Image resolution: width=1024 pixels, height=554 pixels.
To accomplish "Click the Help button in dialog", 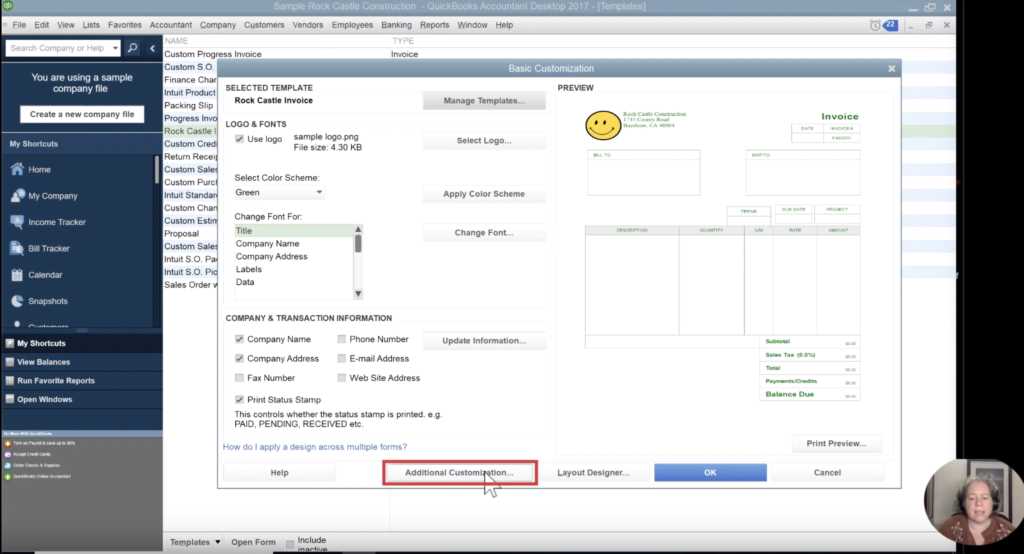I will pyautogui.click(x=280, y=472).
